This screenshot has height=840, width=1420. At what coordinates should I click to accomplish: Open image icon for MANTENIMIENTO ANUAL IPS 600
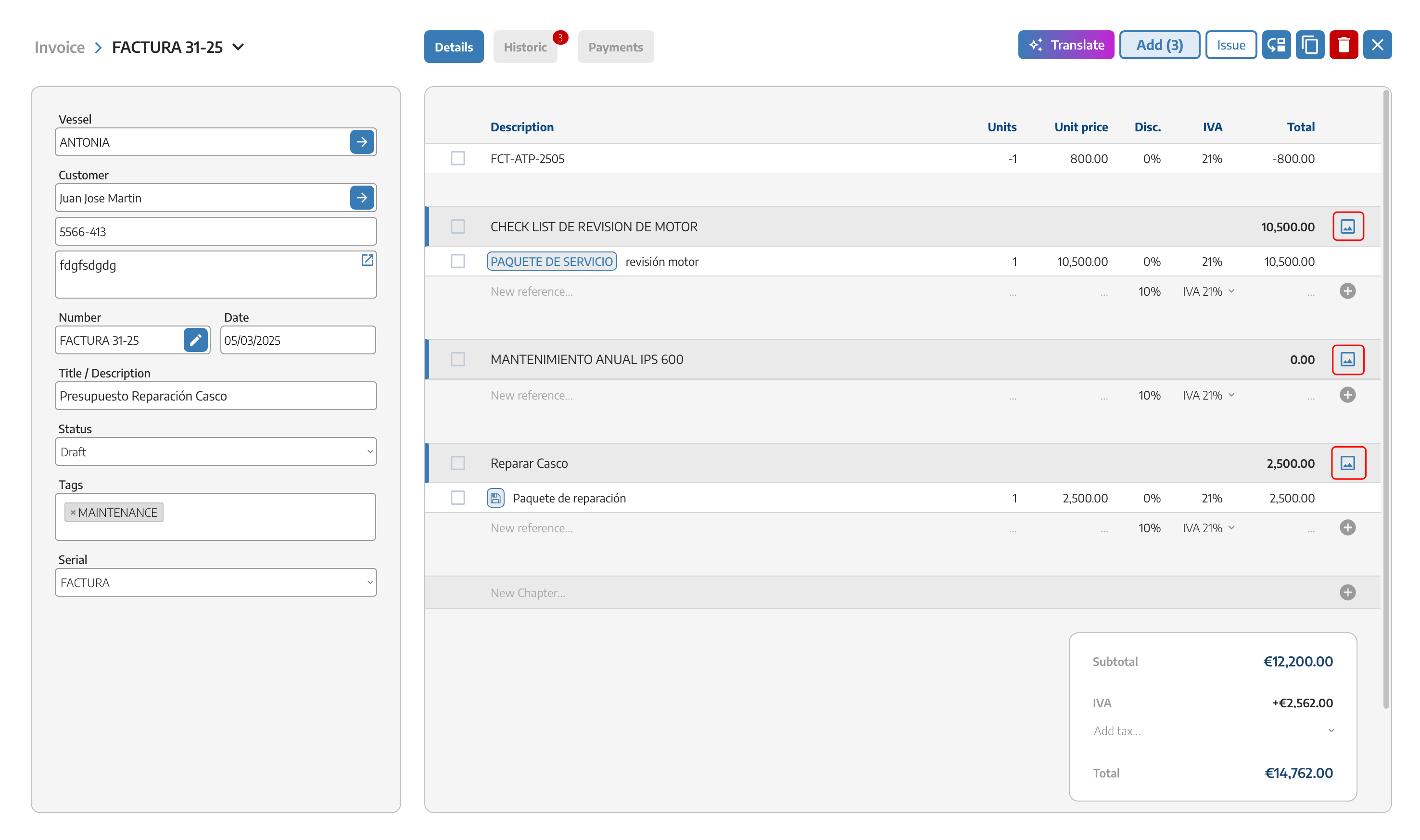[1347, 360]
